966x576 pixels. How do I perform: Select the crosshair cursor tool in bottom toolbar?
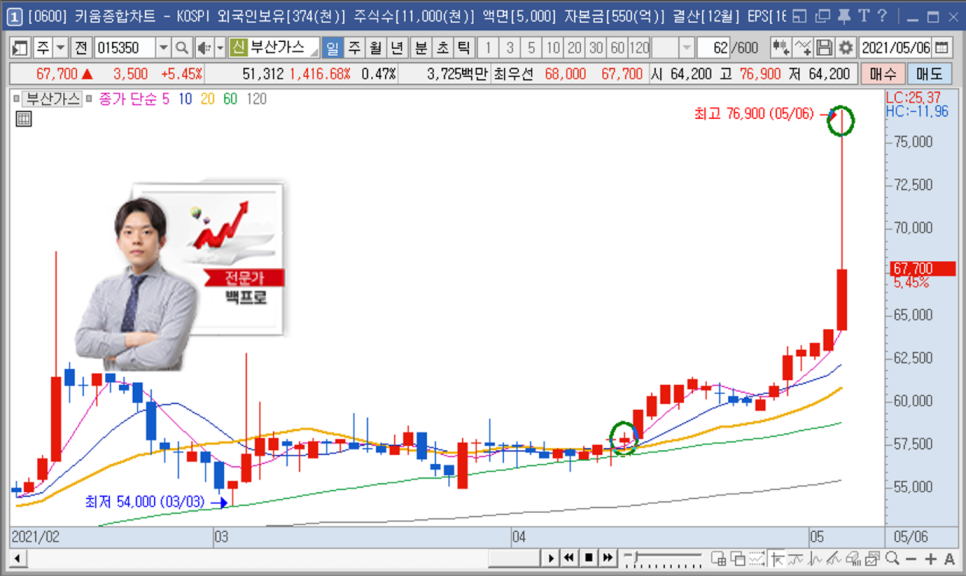point(776,558)
